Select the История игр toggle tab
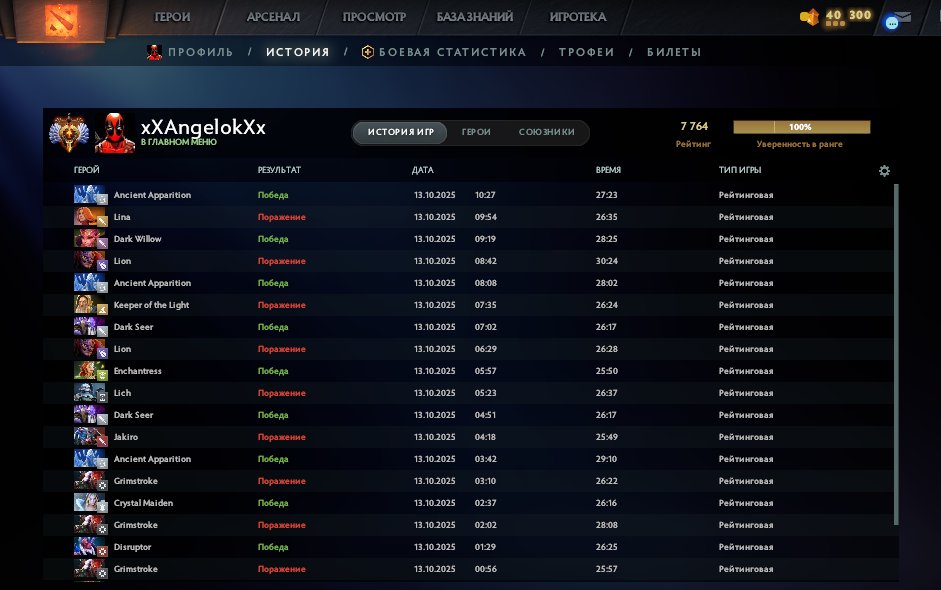The width and height of the screenshot is (941, 590). tap(400, 133)
